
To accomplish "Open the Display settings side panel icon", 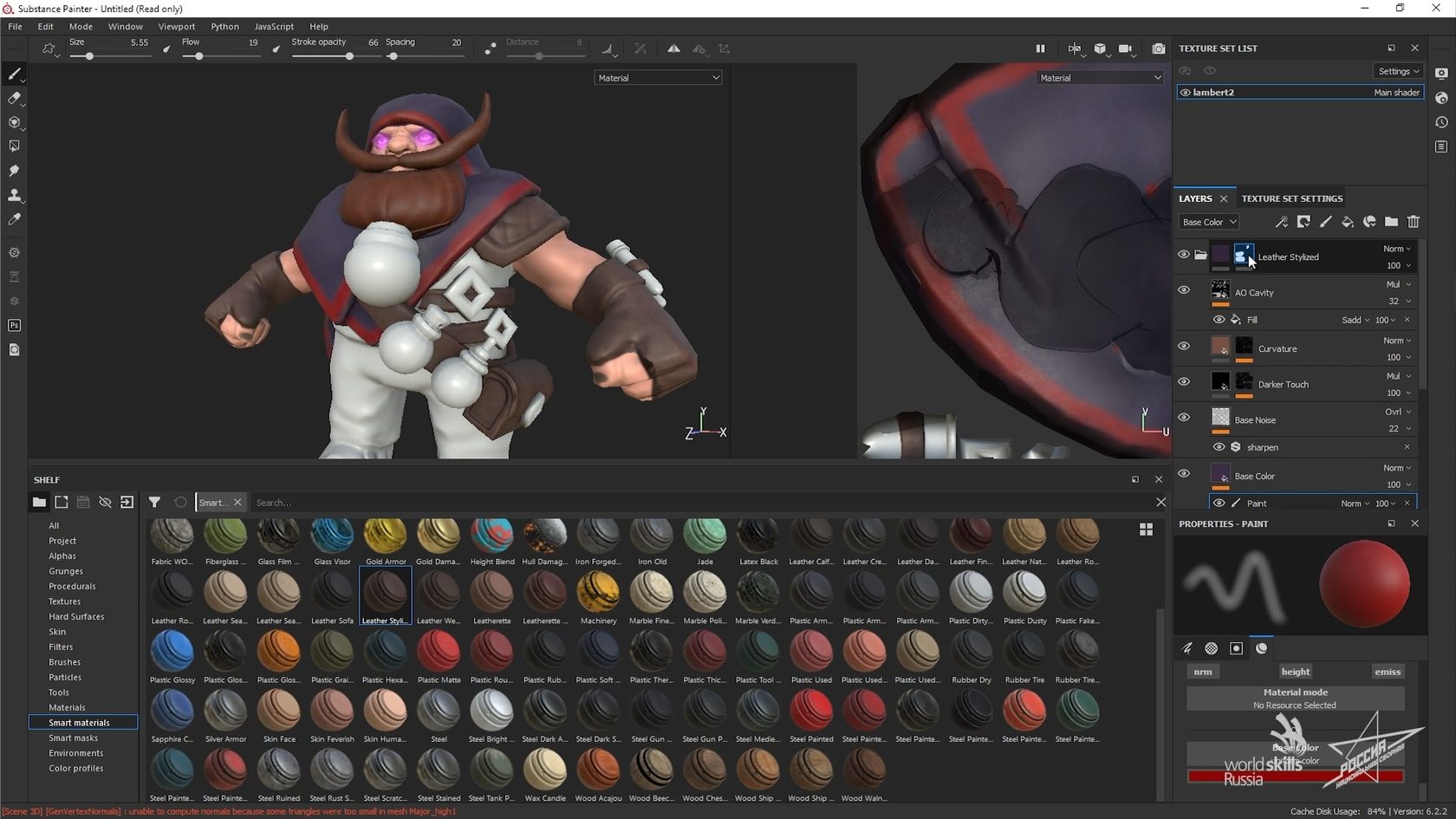I will point(1441,73).
